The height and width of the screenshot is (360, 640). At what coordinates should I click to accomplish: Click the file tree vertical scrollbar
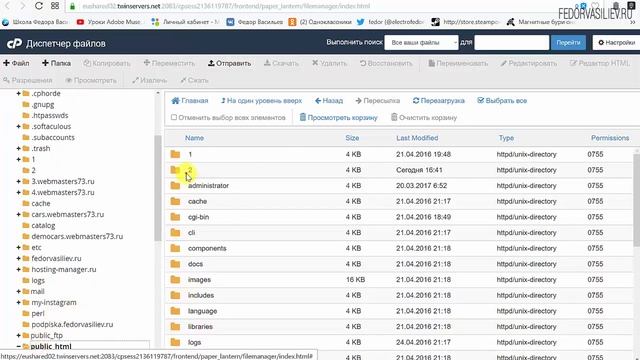pyautogui.click(x=158, y=188)
